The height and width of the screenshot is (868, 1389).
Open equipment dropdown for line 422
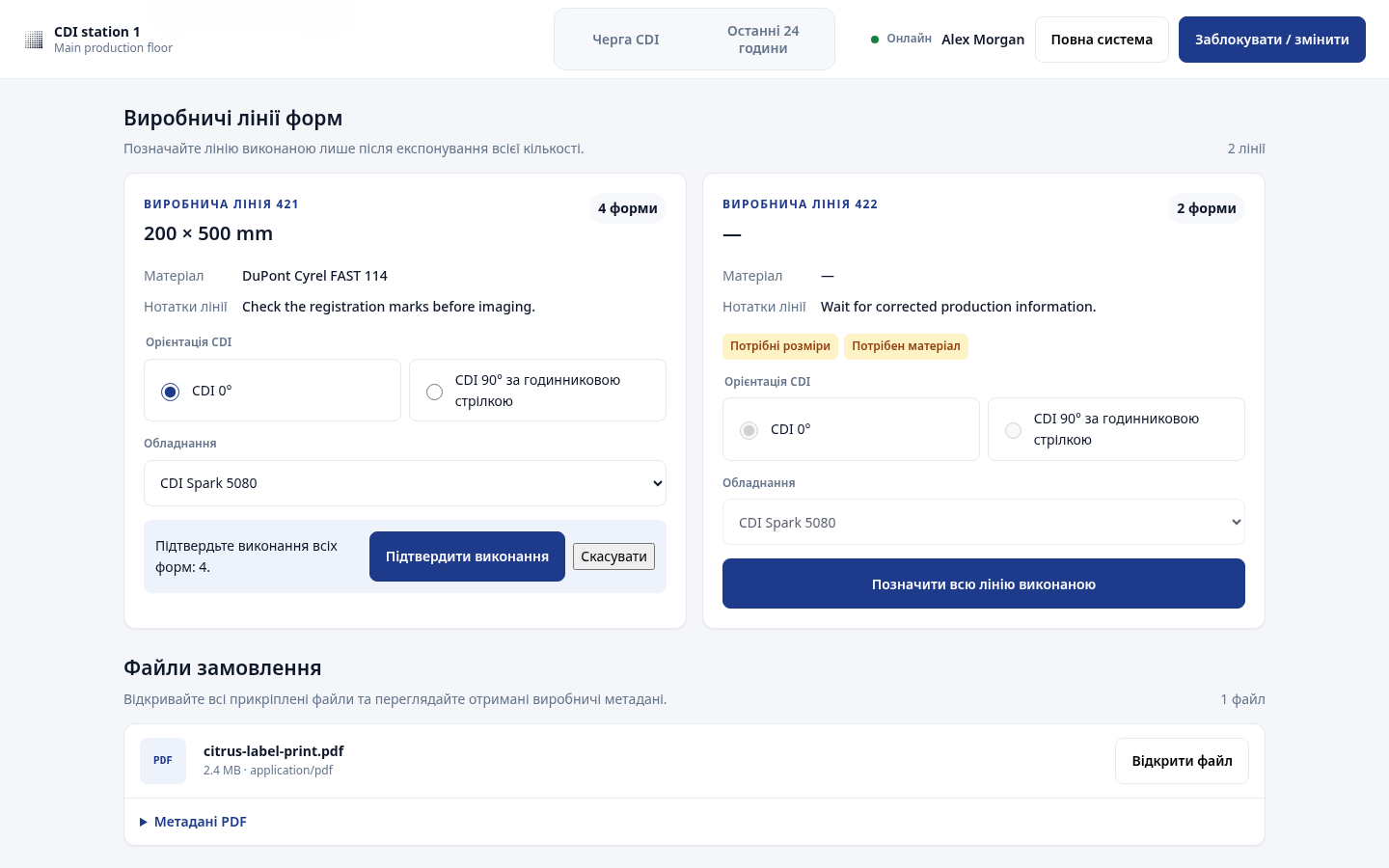pos(984,522)
